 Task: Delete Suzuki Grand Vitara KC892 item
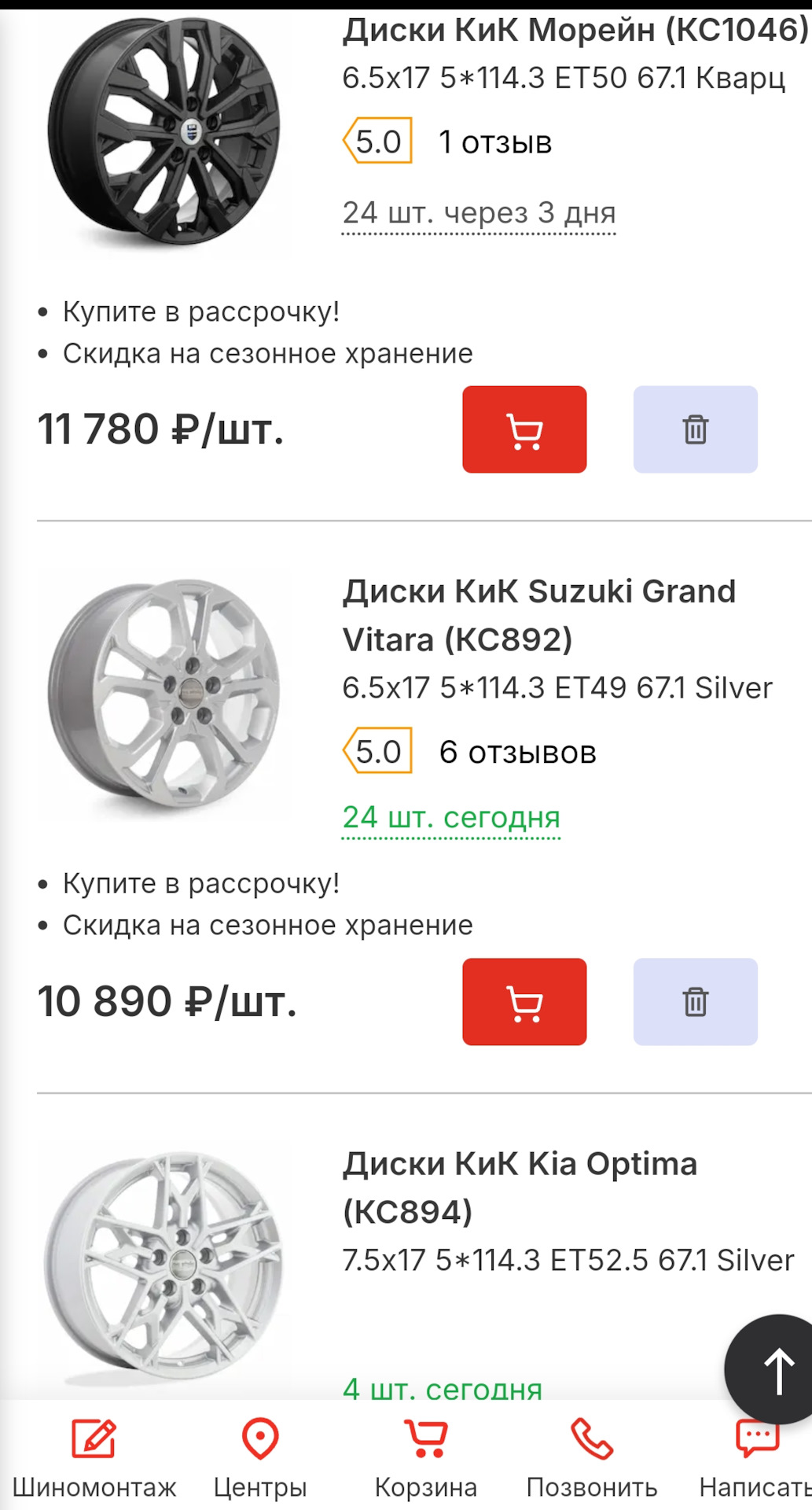695,1001
